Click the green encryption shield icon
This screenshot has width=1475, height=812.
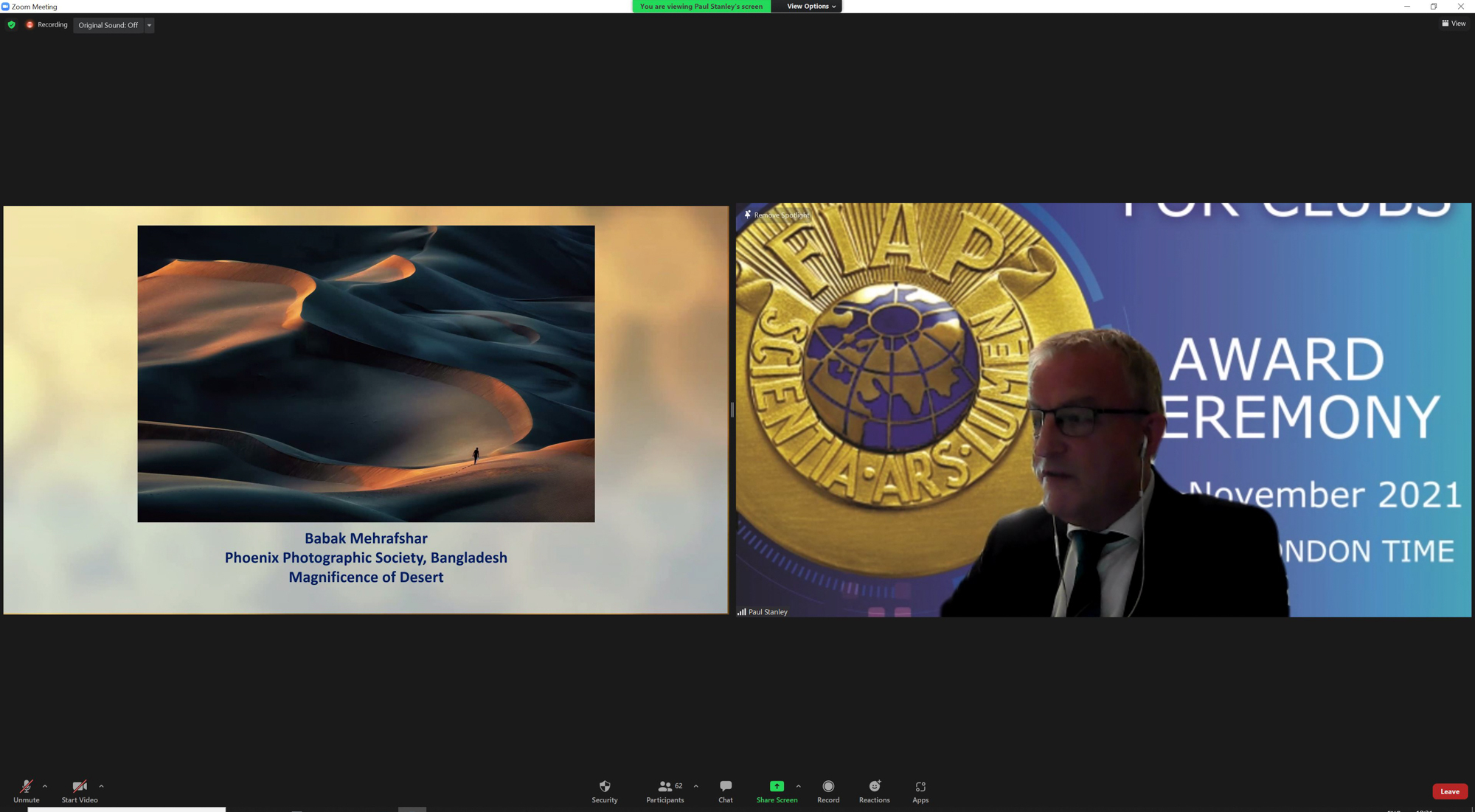click(x=11, y=24)
